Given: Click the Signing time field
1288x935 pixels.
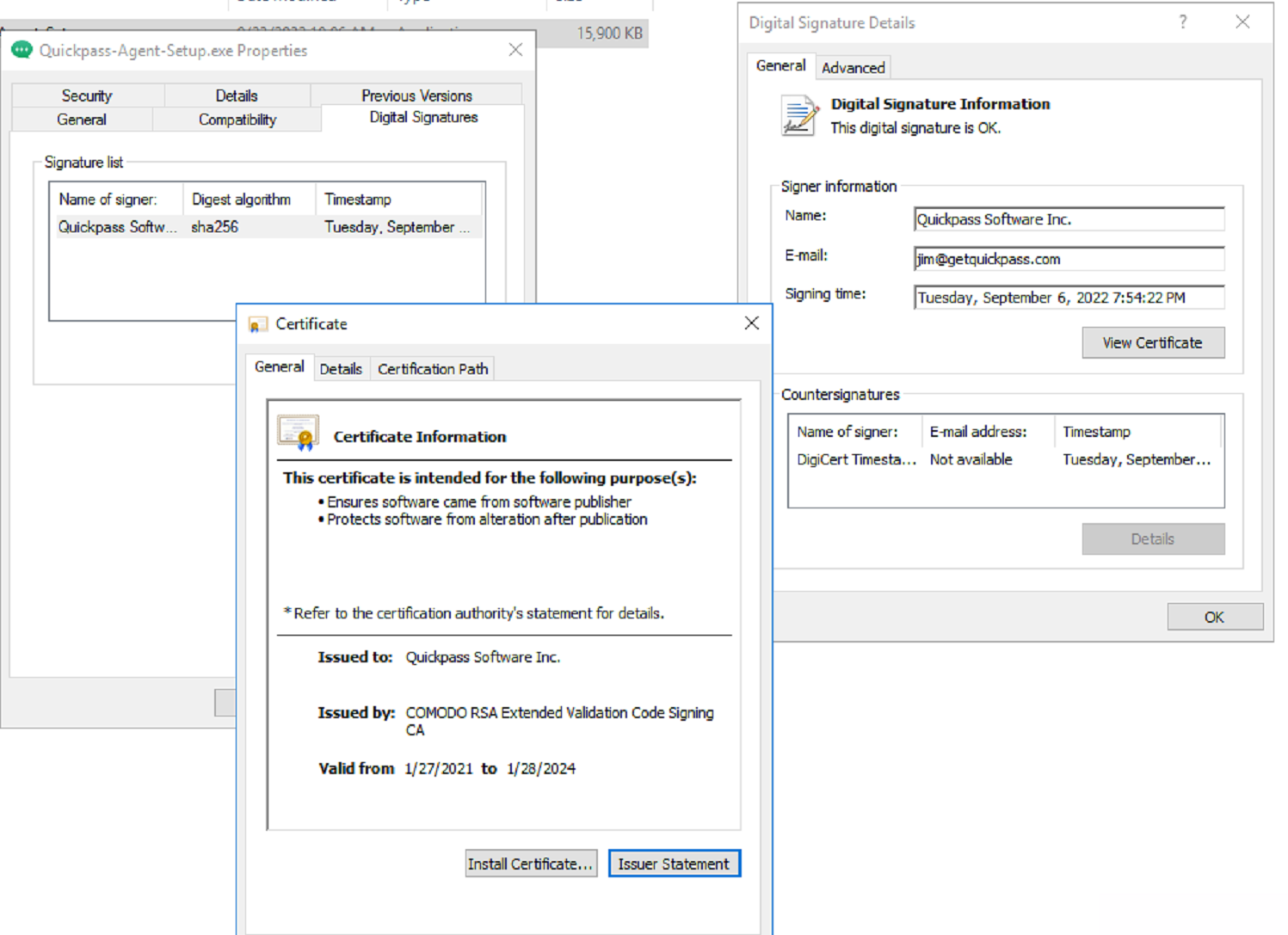Looking at the screenshot, I should pyautogui.click(x=1069, y=298).
